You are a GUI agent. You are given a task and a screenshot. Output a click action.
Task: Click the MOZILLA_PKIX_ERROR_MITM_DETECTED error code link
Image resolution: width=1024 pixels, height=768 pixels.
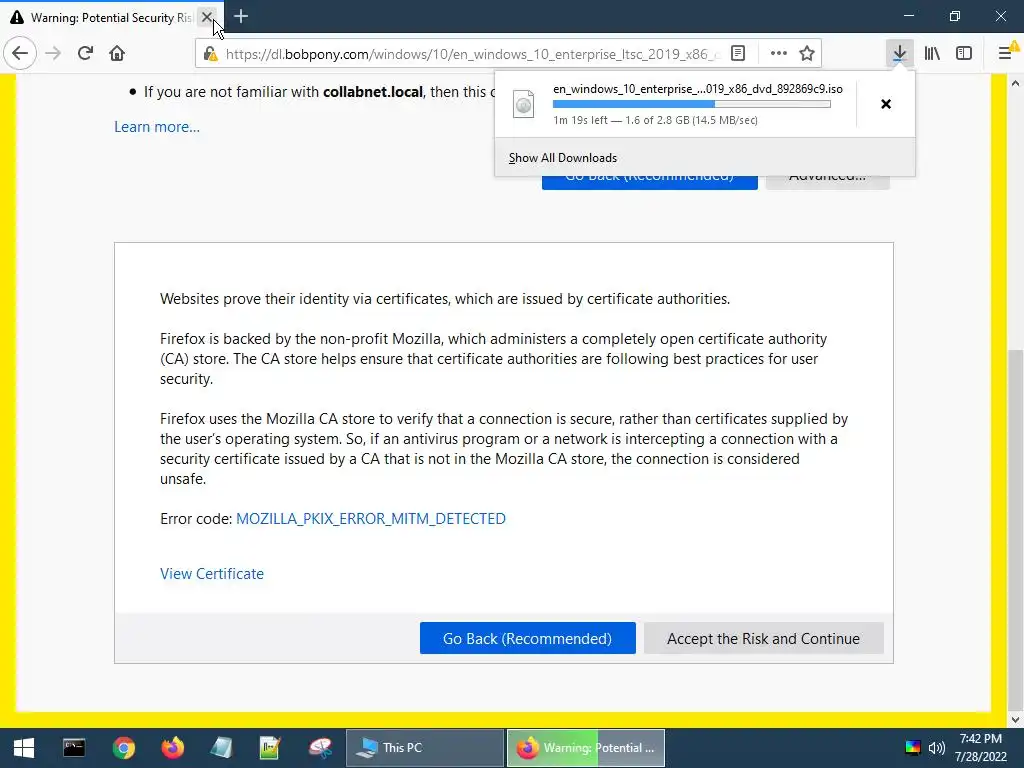(370, 519)
